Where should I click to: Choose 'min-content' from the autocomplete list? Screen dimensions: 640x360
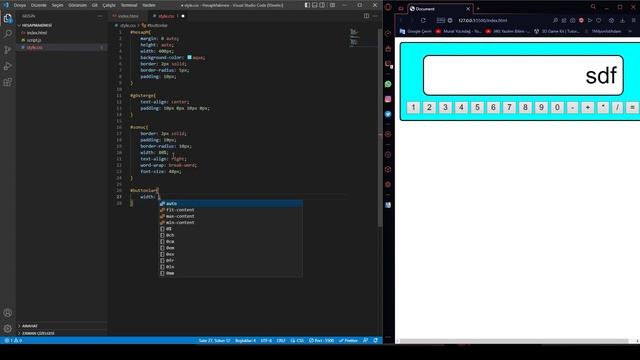[231, 222]
